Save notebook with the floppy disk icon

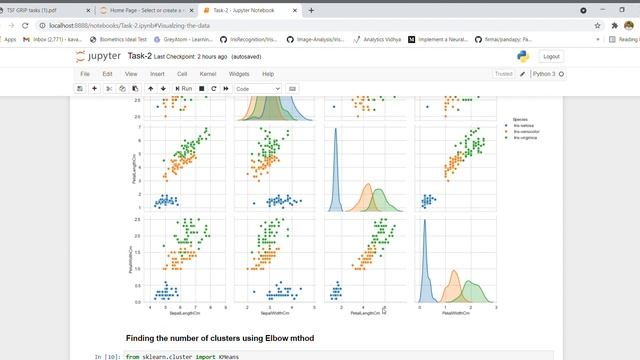point(80,89)
